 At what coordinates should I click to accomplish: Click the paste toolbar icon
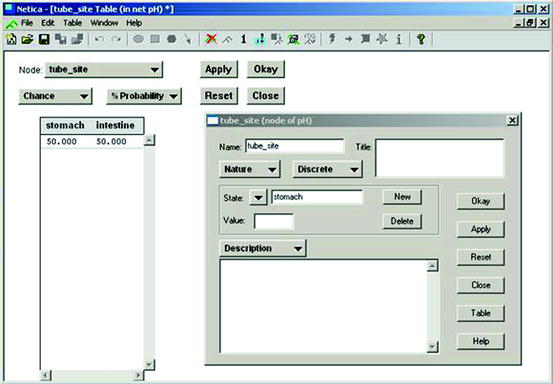77,39
